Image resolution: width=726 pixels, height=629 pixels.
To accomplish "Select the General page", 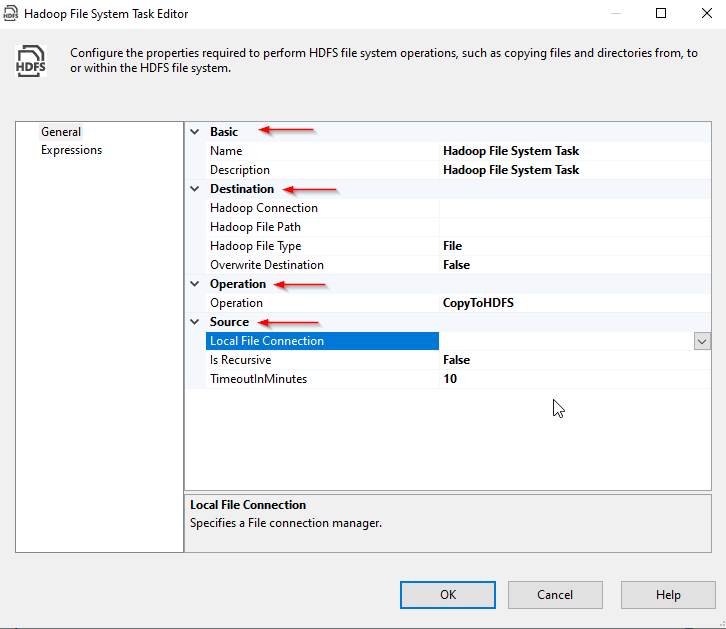I will point(61,132).
